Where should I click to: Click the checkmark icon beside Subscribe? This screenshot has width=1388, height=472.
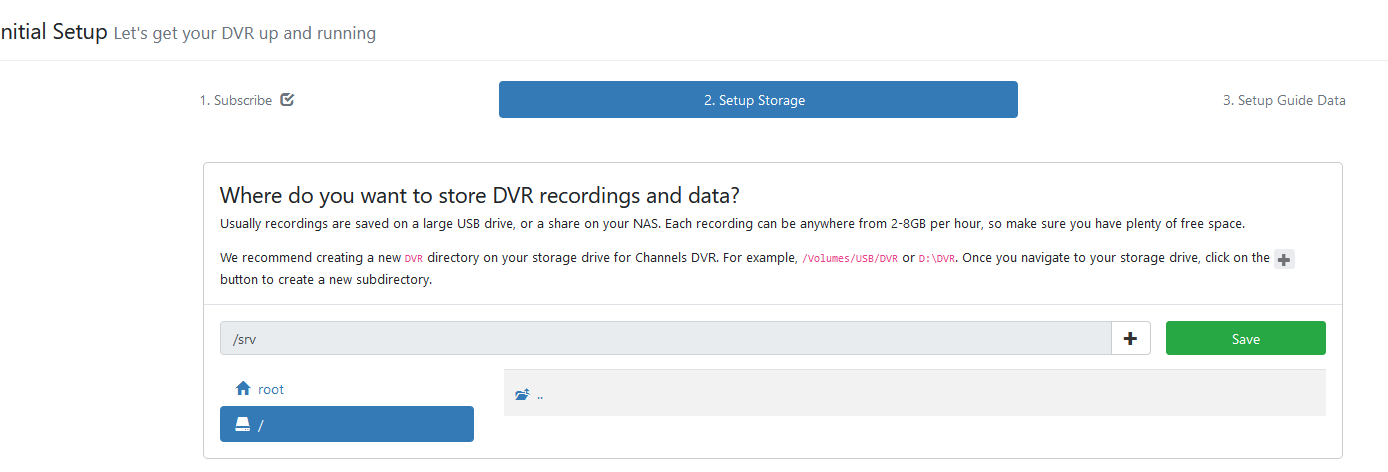click(287, 100)
